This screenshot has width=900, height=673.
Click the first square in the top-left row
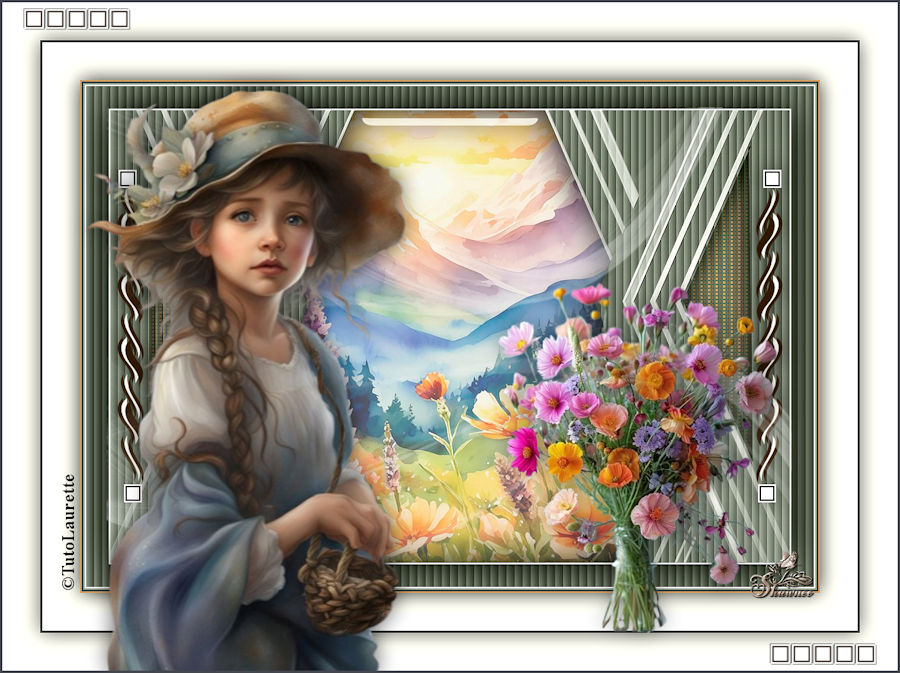(x=33, y=19)
